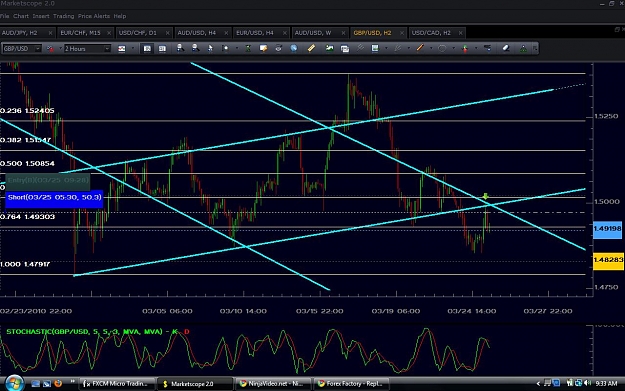Expand the arrow next to line tool
Screen dimensions: 625x391
431,49
